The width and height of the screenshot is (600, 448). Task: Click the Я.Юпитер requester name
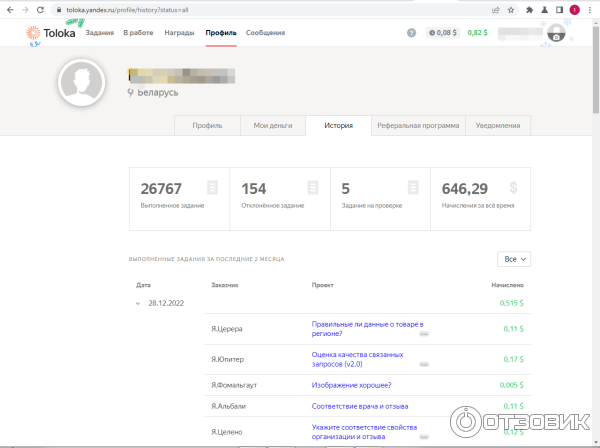coord(227,359)
